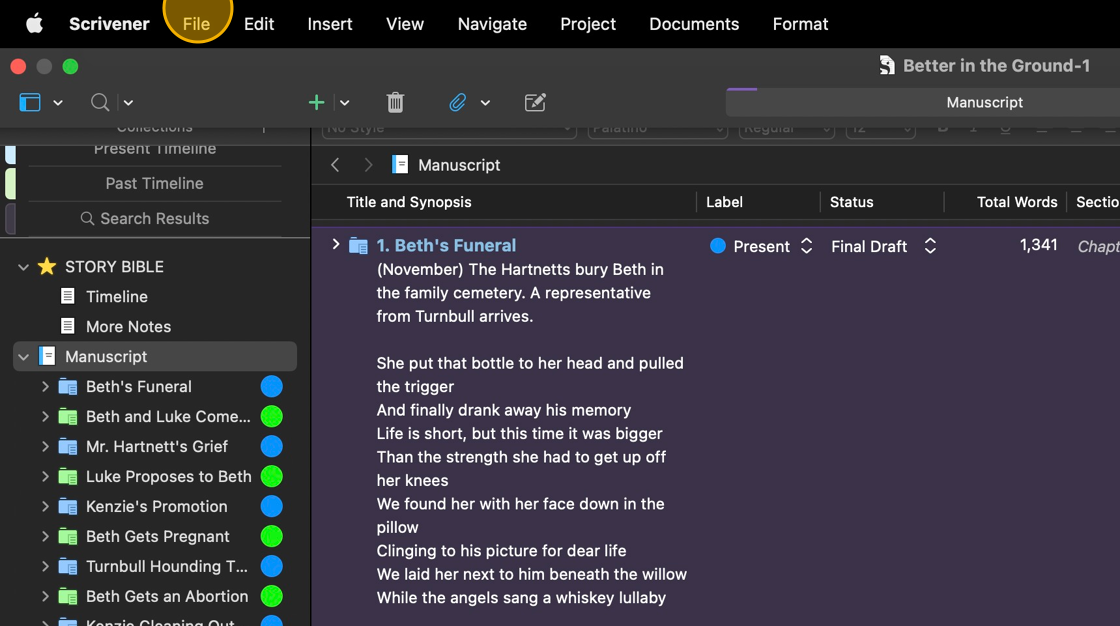Image resolution: width=1120 pixels, height=626 pixels.
Task: Sort by Title and Synopsis column
Action: (409, 202)
